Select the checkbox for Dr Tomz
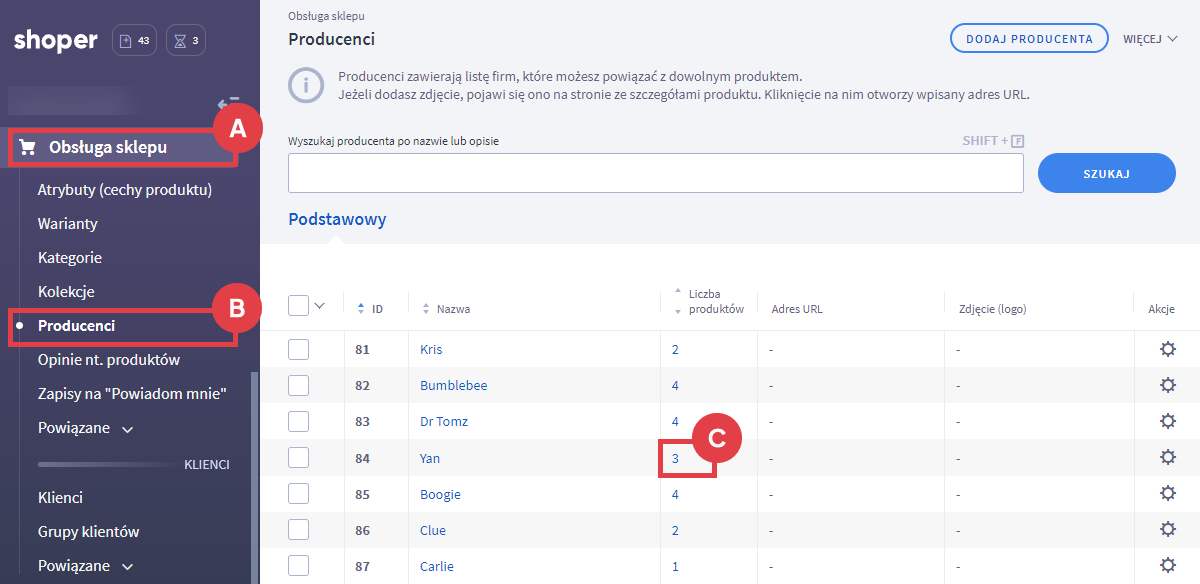The height and width of the screenshot is (584, 1200). pos(298,422)
